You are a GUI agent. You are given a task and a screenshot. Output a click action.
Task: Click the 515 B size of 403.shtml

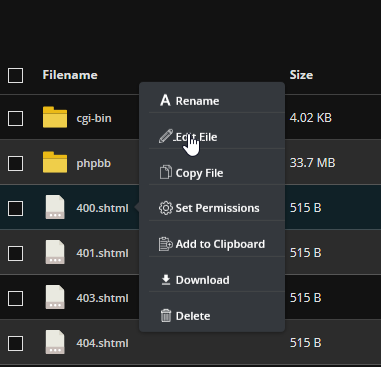tap(305, 298)
